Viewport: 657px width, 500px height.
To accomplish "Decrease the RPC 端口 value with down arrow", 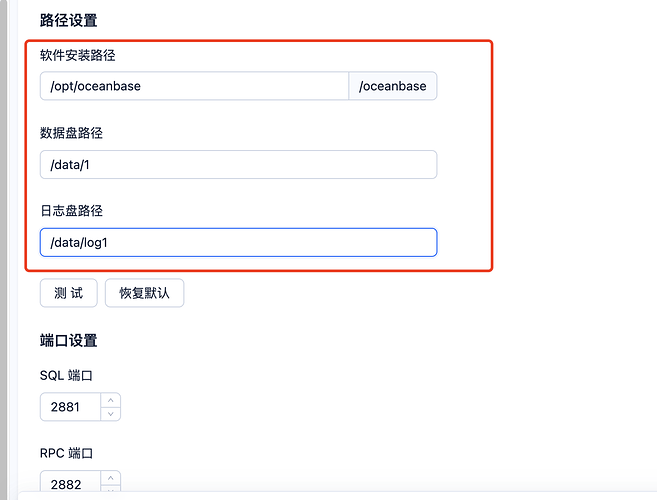I will tap(111, 490).
